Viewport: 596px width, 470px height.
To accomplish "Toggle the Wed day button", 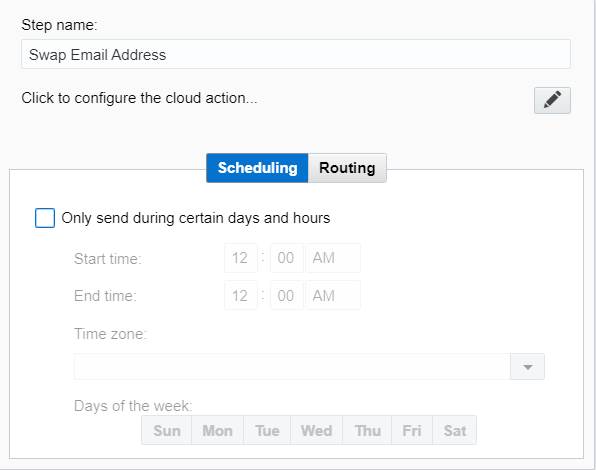I will (x=317, y=430).
